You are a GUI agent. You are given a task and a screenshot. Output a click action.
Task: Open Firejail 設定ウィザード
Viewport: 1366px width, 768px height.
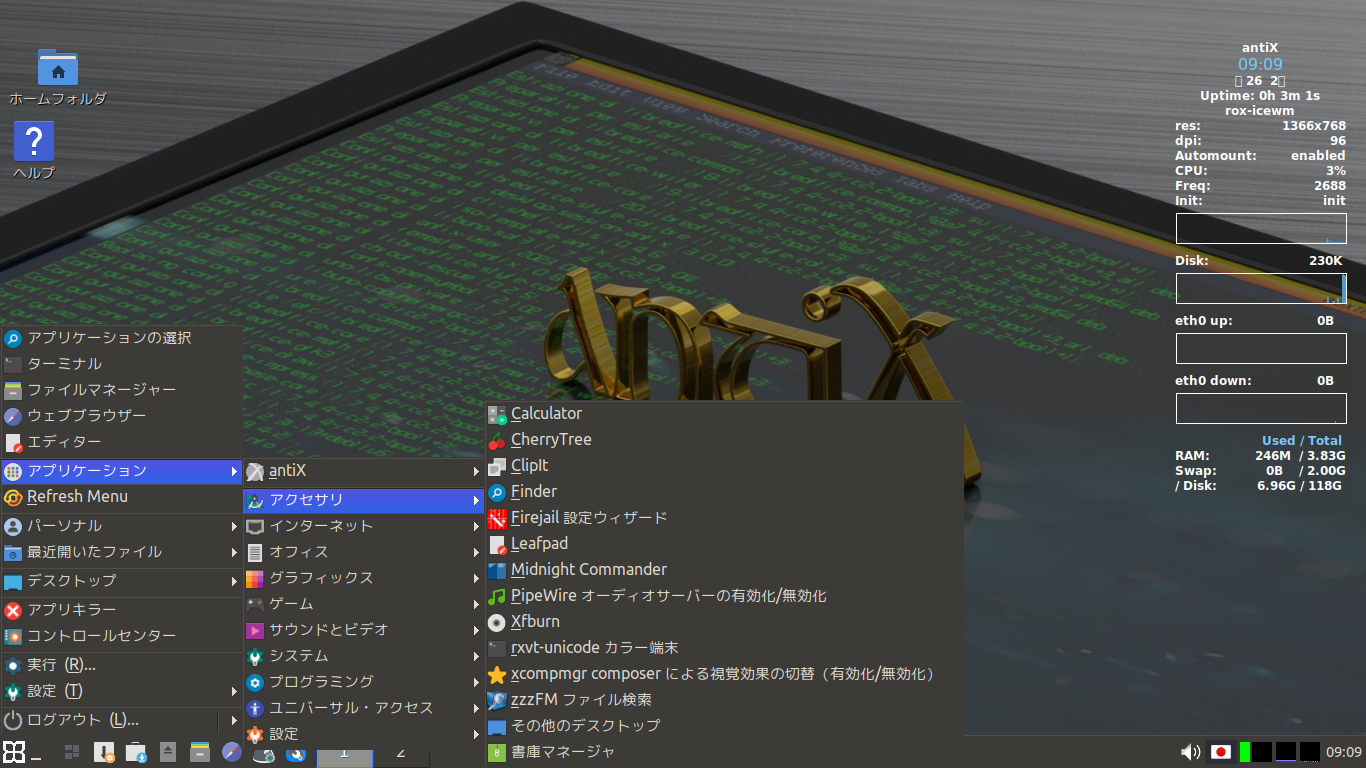click(723, 518)
